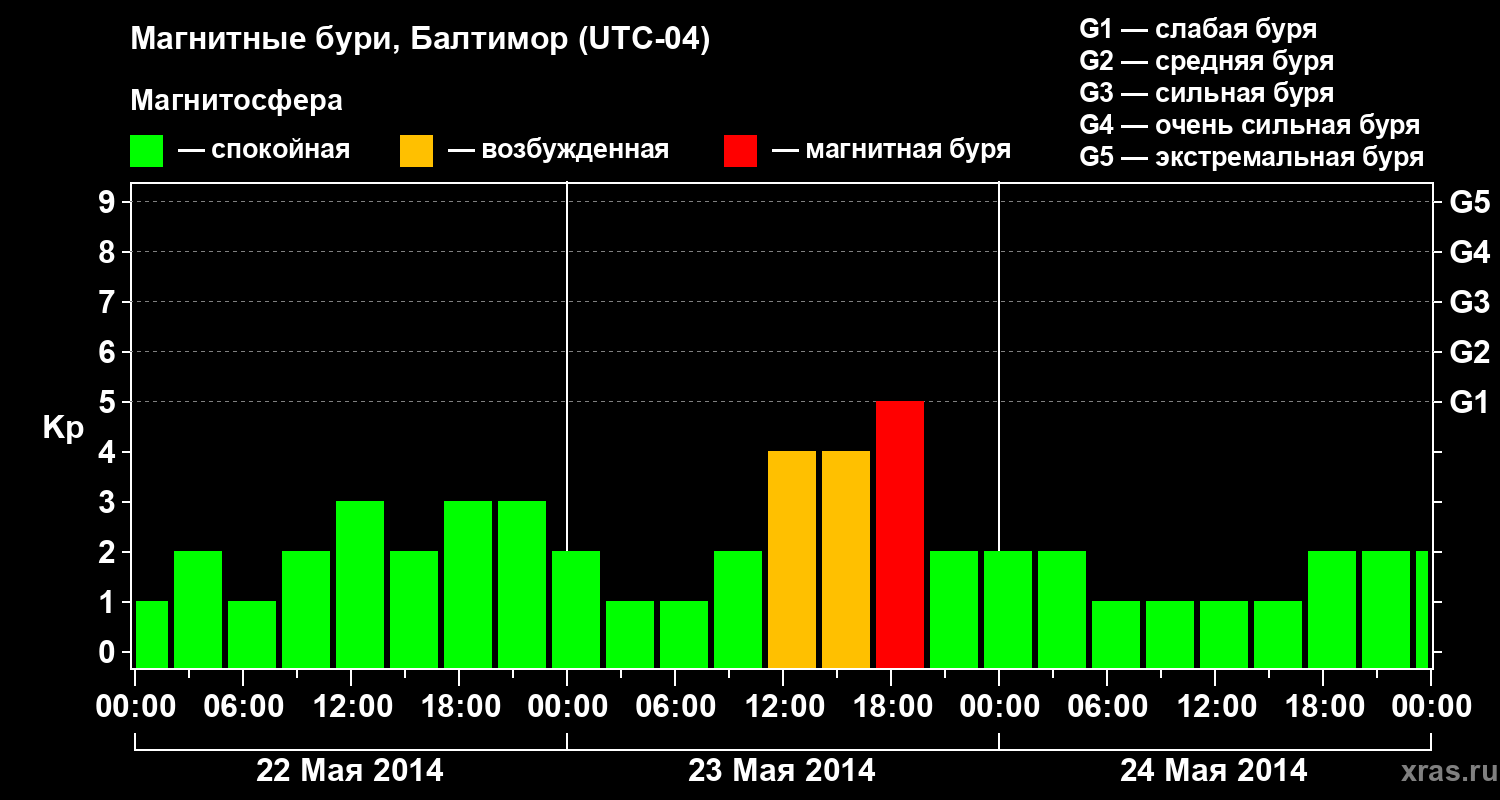The height and width of the screenshot is (800, 1500).
Task: Click the green 'спокойная' legend swatch
Action: pyautogui.click(x=147, y=151)
